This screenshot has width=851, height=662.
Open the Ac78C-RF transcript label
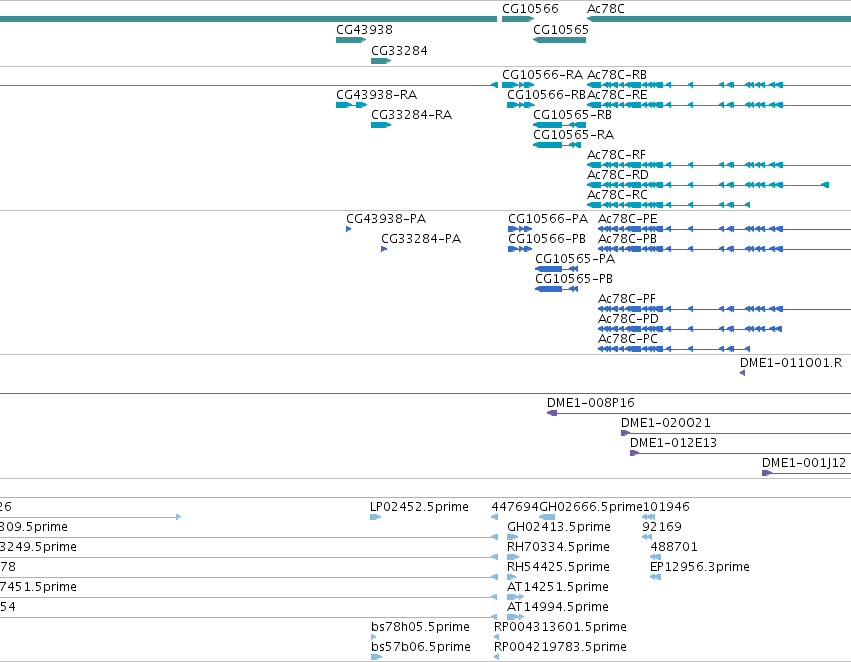click(616, 155)
